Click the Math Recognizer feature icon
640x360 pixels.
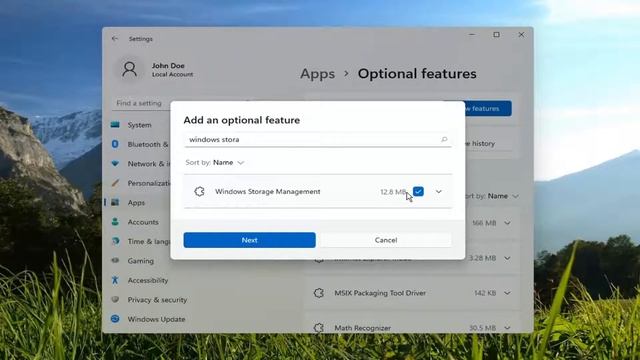pos(319,328)
